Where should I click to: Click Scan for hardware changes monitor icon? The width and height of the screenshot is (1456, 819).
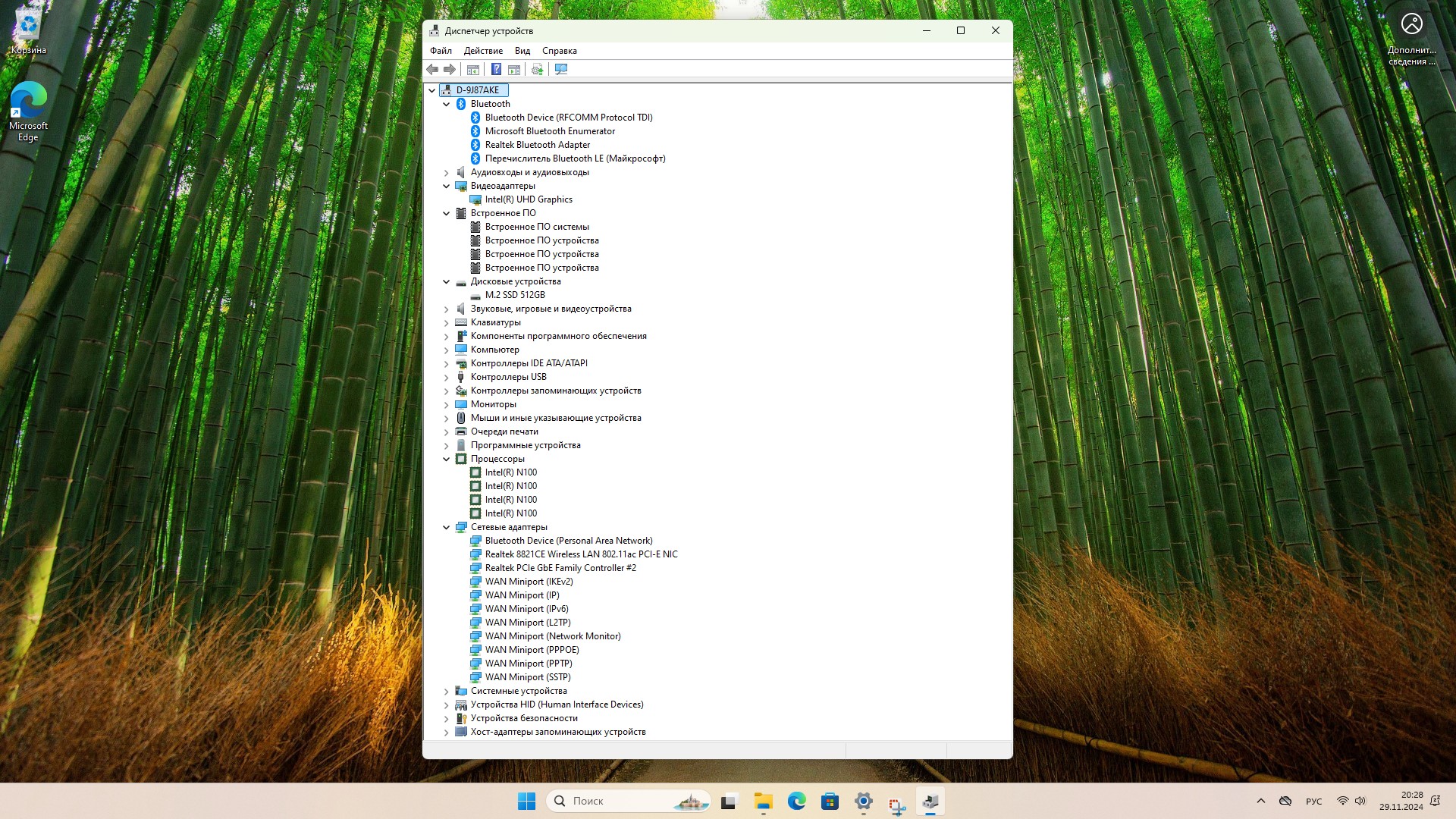coord(561,70)
